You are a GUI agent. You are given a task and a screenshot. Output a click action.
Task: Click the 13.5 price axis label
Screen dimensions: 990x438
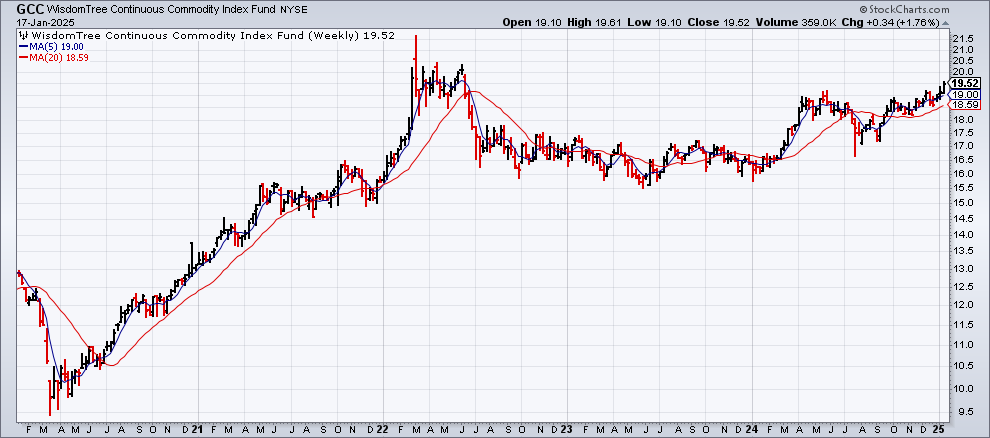pos(961,251)
